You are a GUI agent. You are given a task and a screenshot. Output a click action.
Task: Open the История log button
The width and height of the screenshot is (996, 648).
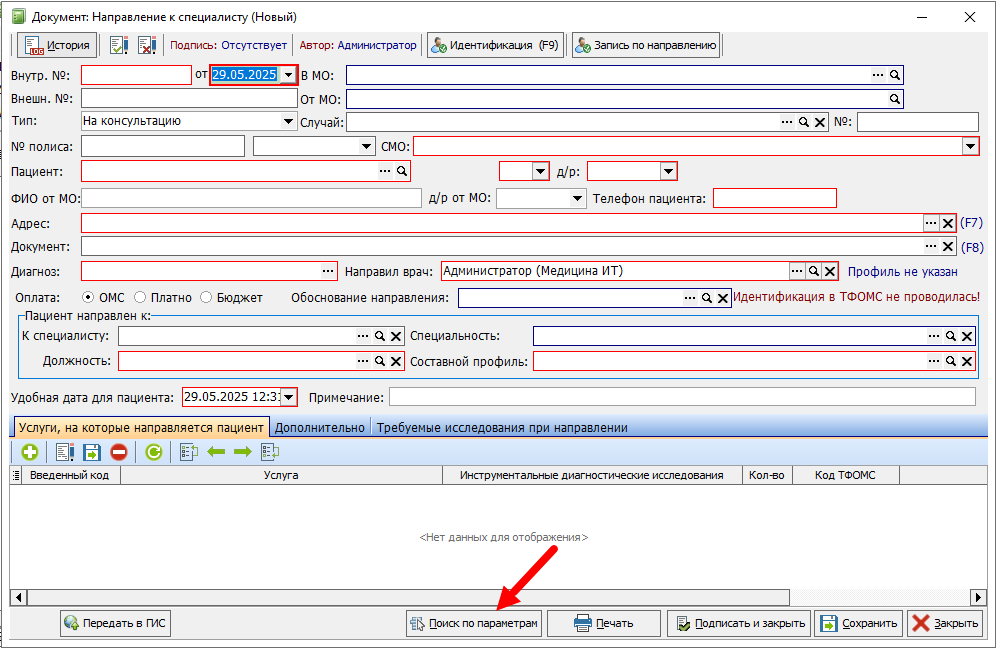pyautogui.click(x=57, y=45)
